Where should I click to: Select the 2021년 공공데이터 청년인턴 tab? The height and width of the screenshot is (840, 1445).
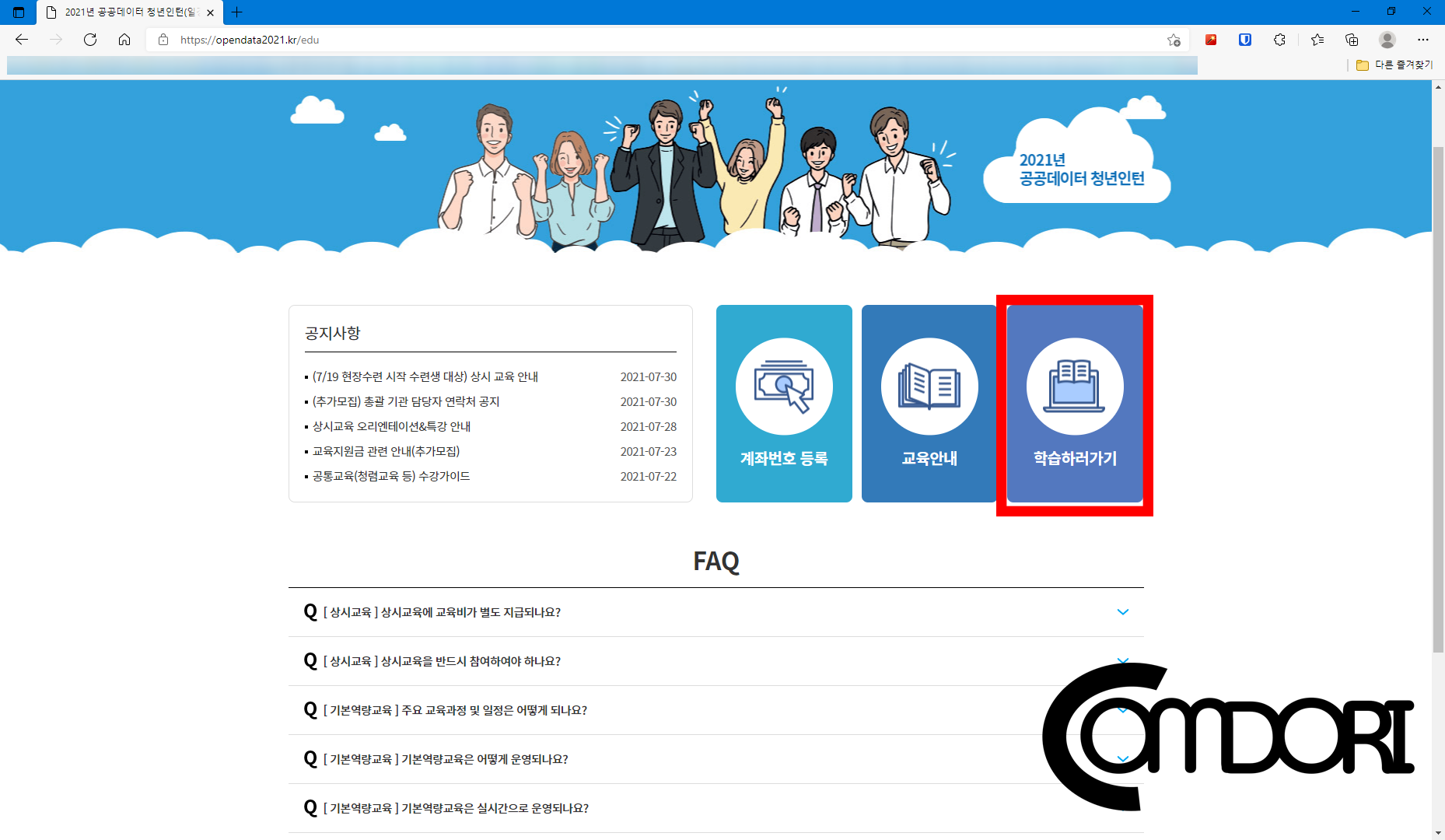(129, 12)
